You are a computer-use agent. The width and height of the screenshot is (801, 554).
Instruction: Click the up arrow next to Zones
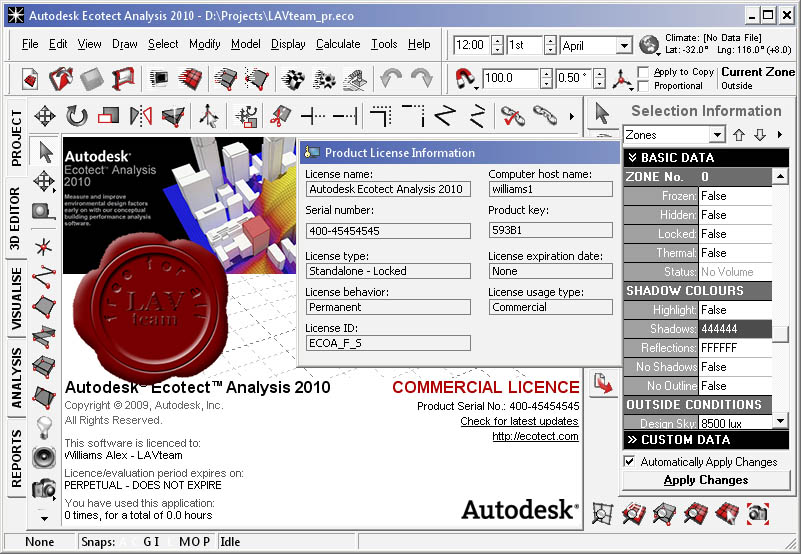pos(739,135)
